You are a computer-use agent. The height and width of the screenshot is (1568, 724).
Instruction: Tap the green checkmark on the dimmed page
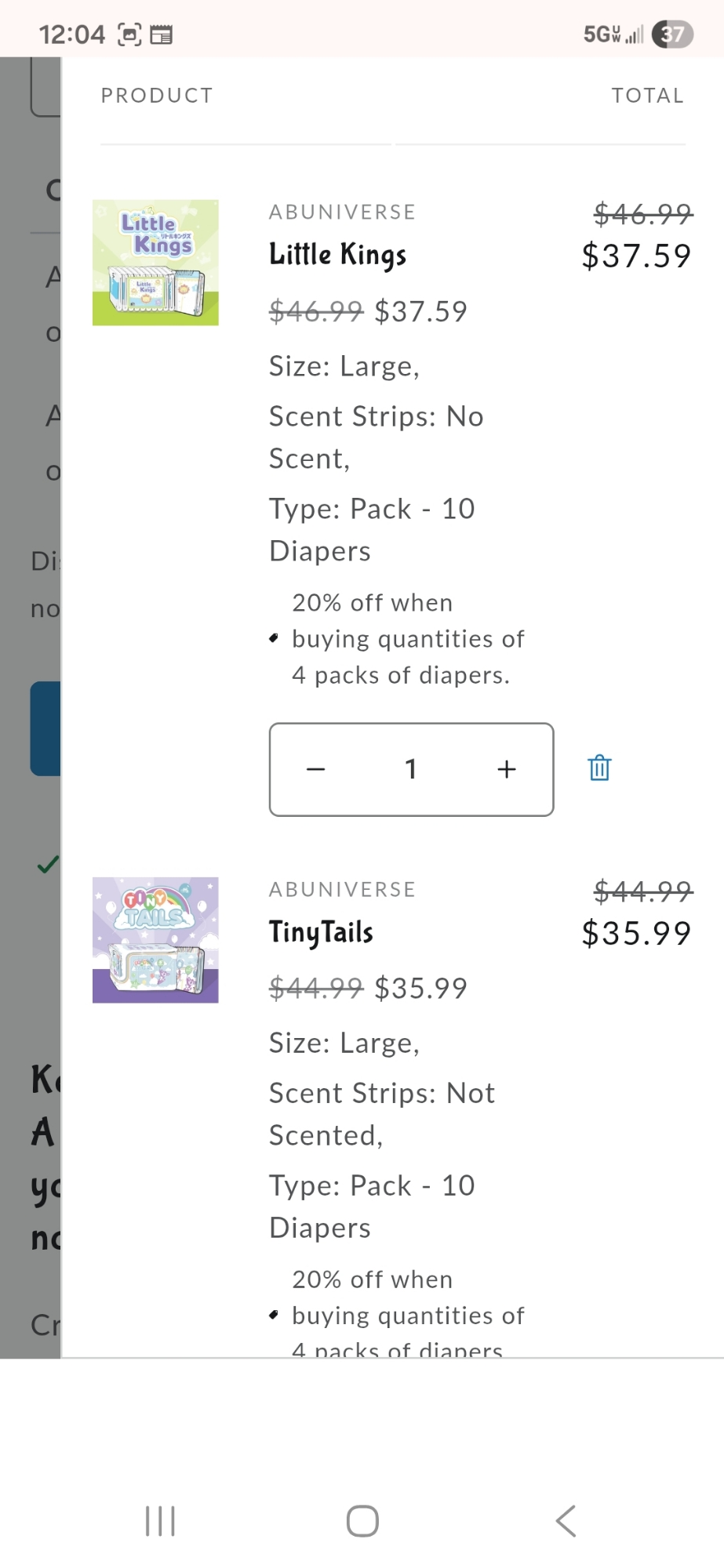(48, 865)
